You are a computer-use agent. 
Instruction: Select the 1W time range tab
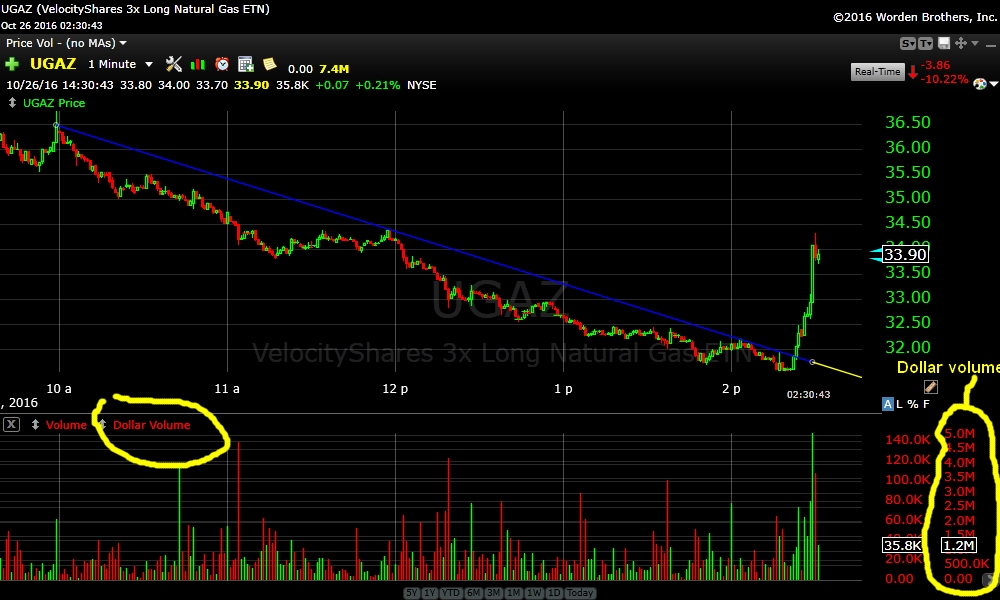534,593
